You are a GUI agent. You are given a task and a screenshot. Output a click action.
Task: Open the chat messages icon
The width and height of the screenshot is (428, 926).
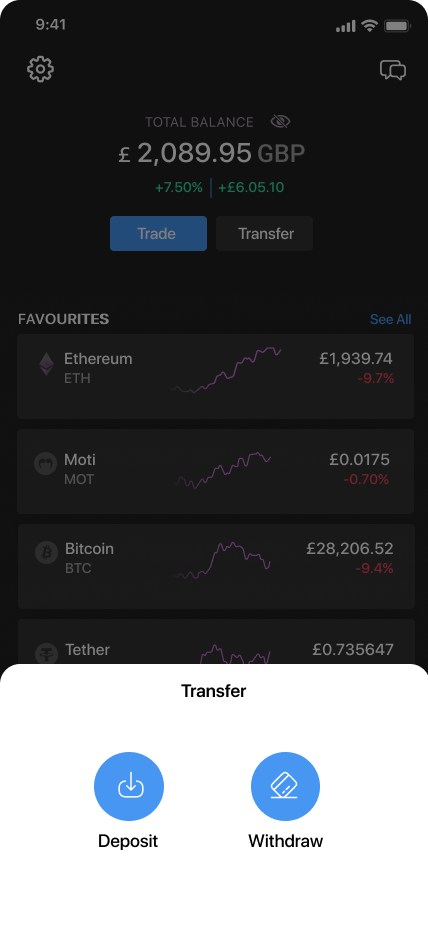click(393, 70)
